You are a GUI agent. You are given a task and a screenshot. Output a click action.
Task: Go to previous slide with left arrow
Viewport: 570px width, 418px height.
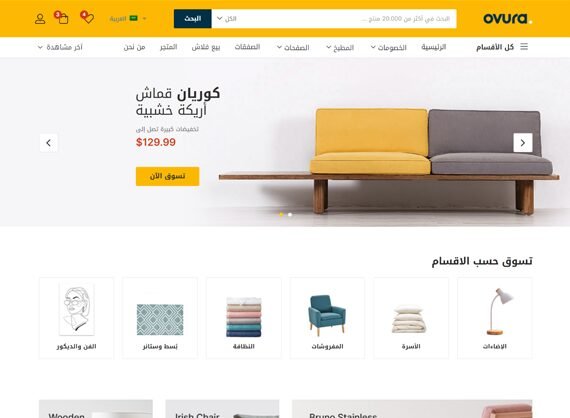pyautogui.click(x=49, y=143)
